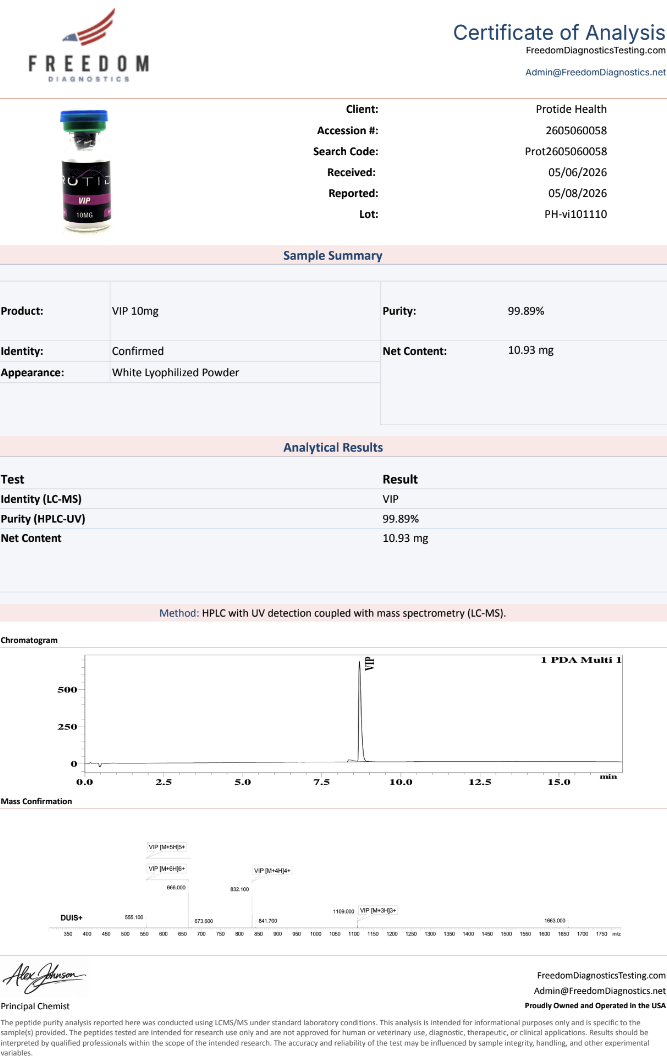Click the 'Net Content' row in Analytical Results
667x1060 pixels.
coord(333,538)
